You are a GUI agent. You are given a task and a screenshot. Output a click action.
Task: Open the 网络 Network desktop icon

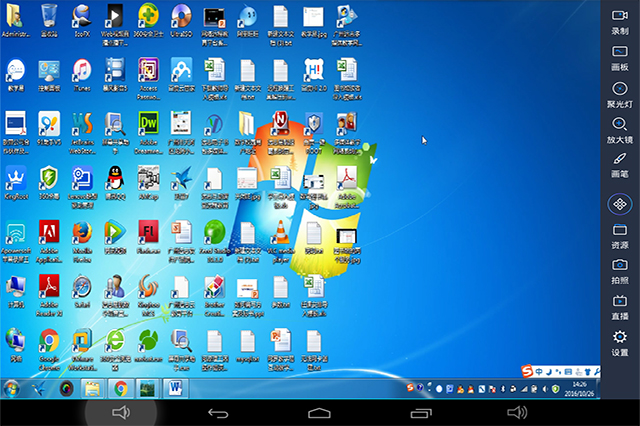[x=16, y=345]
